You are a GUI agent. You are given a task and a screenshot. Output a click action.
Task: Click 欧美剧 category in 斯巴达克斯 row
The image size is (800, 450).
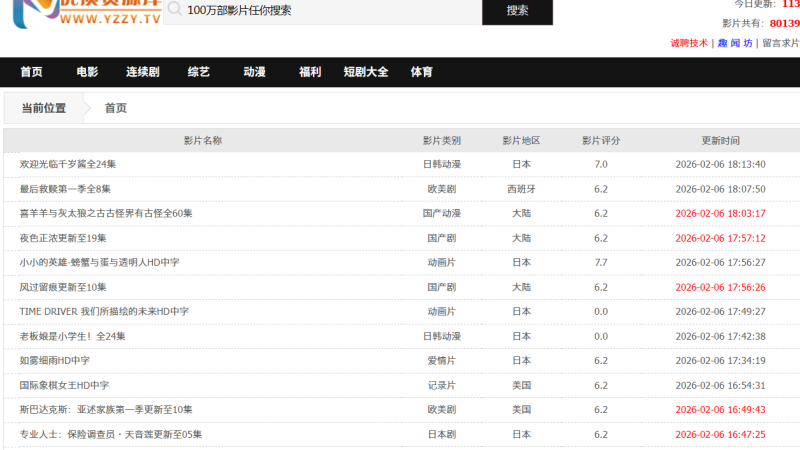[442, 409]
